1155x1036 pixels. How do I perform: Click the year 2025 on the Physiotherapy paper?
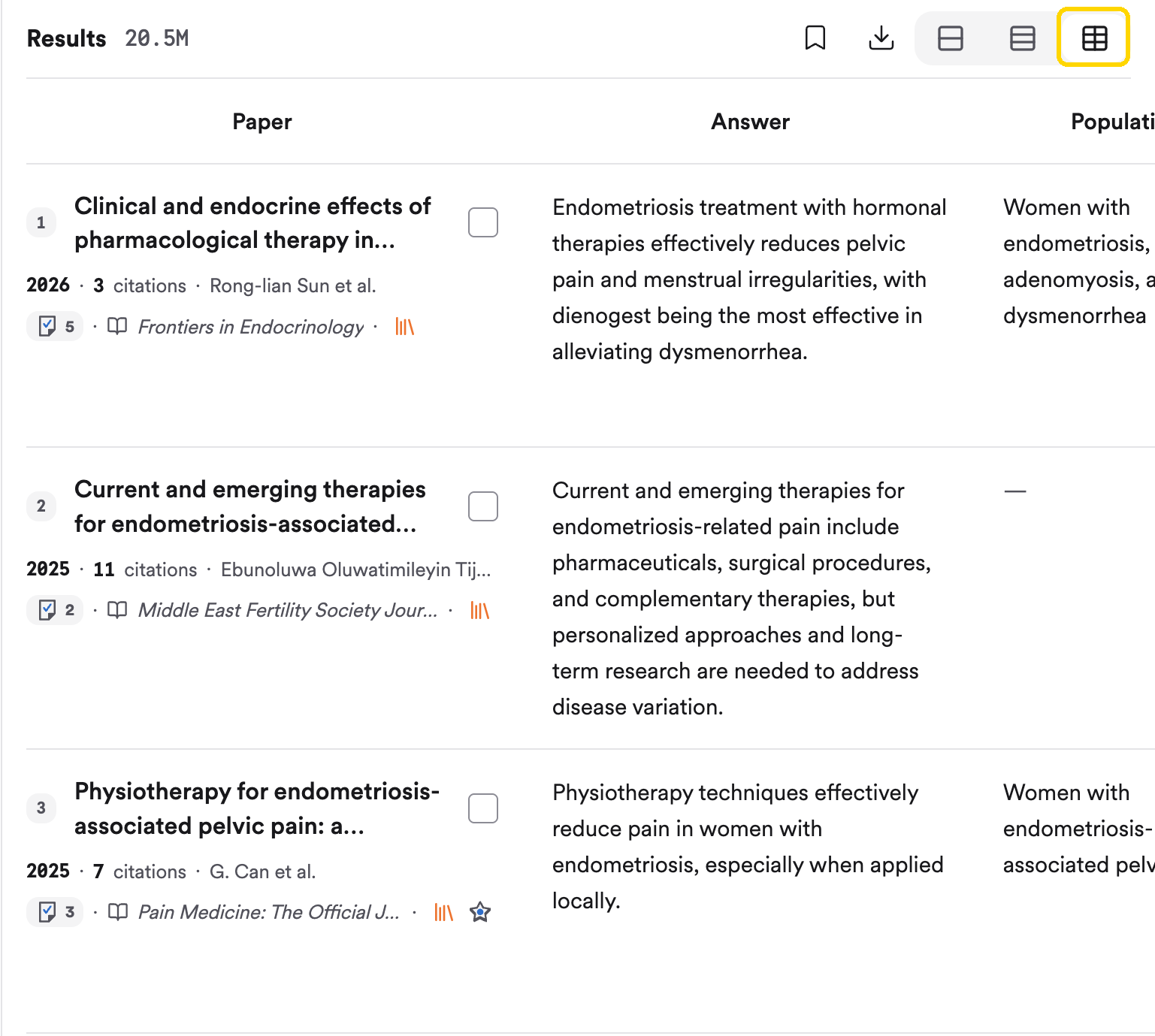point(48,871)
